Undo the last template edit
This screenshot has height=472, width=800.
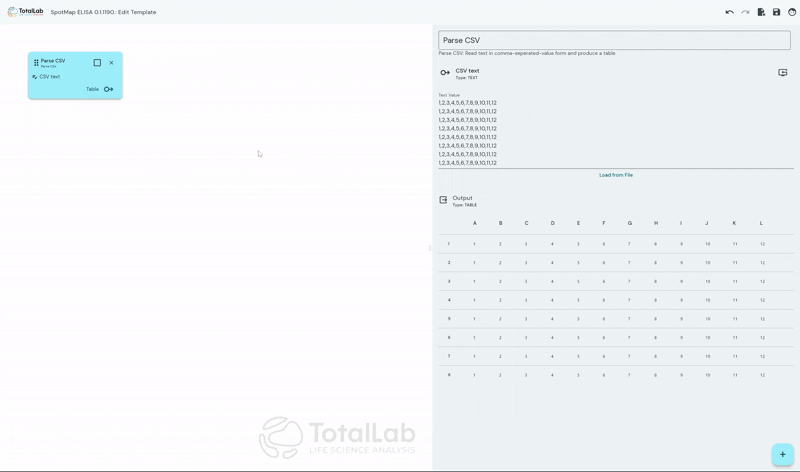(x=730, y=12)
